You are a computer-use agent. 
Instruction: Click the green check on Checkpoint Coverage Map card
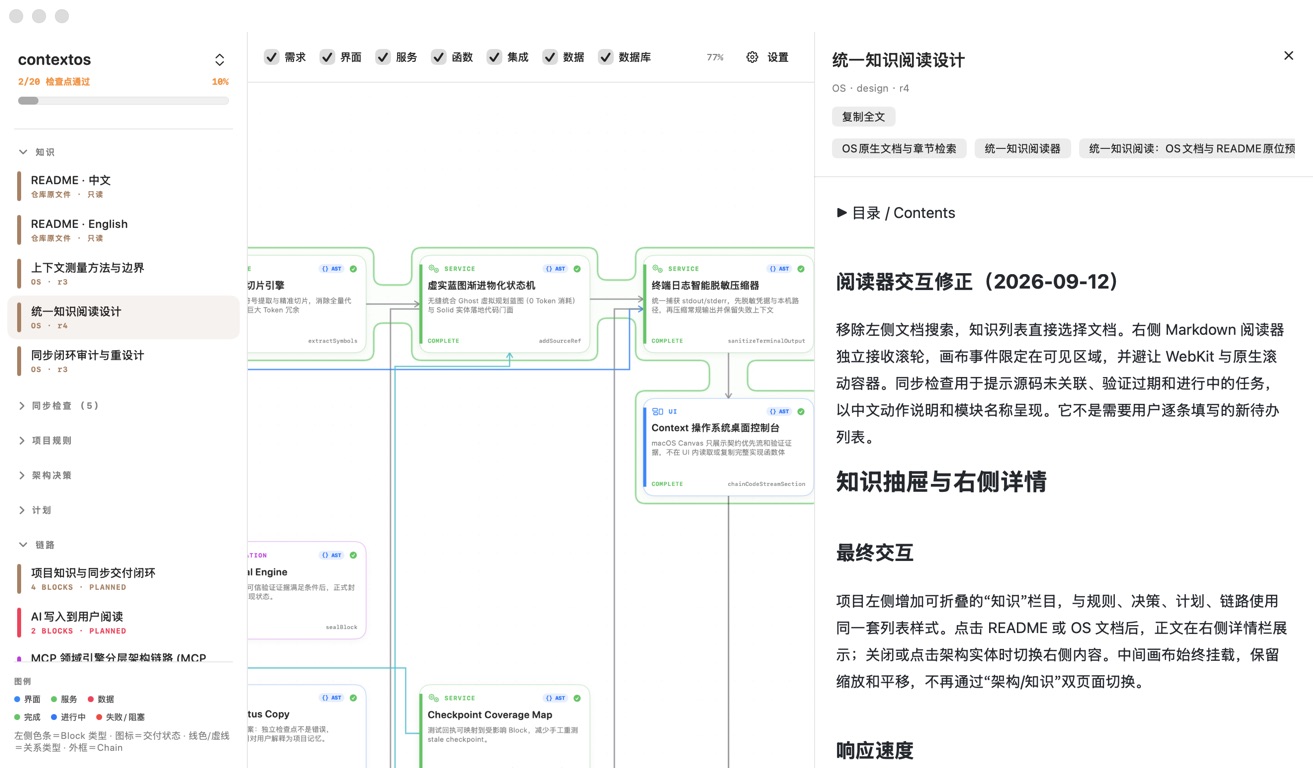(577, 698)
